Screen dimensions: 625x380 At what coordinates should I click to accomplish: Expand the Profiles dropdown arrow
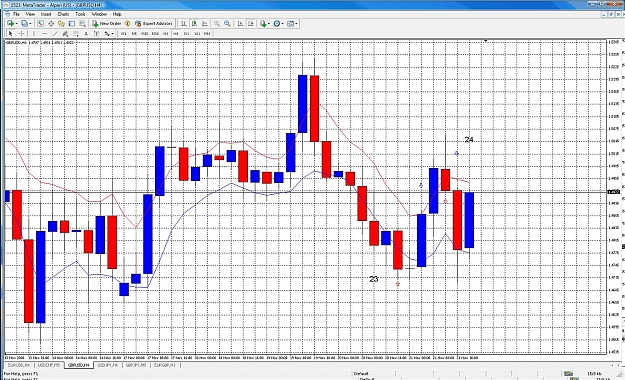(x=30, y=24)
